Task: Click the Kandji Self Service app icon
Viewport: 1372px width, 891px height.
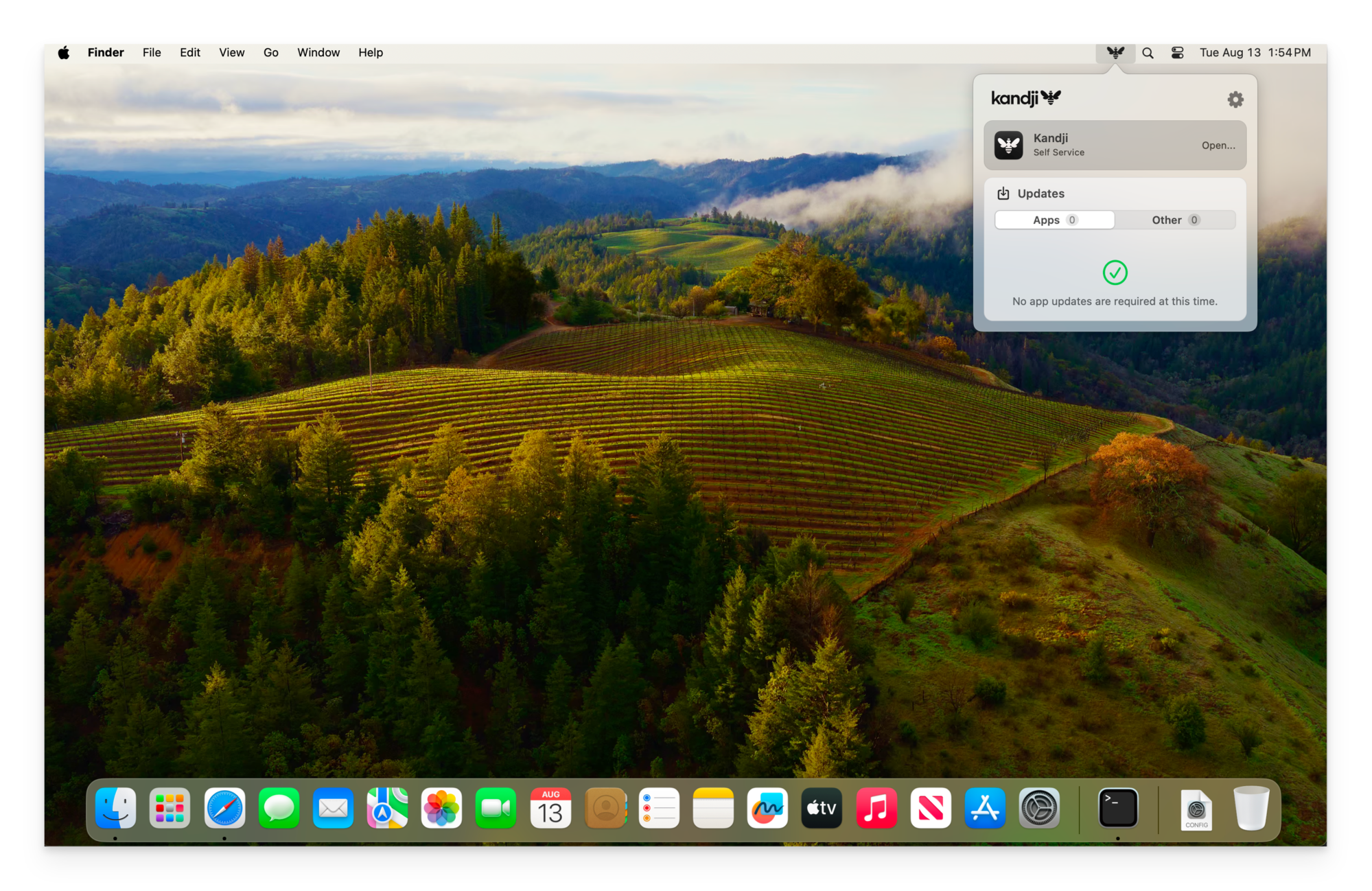Action: [x=1008, y=145]
